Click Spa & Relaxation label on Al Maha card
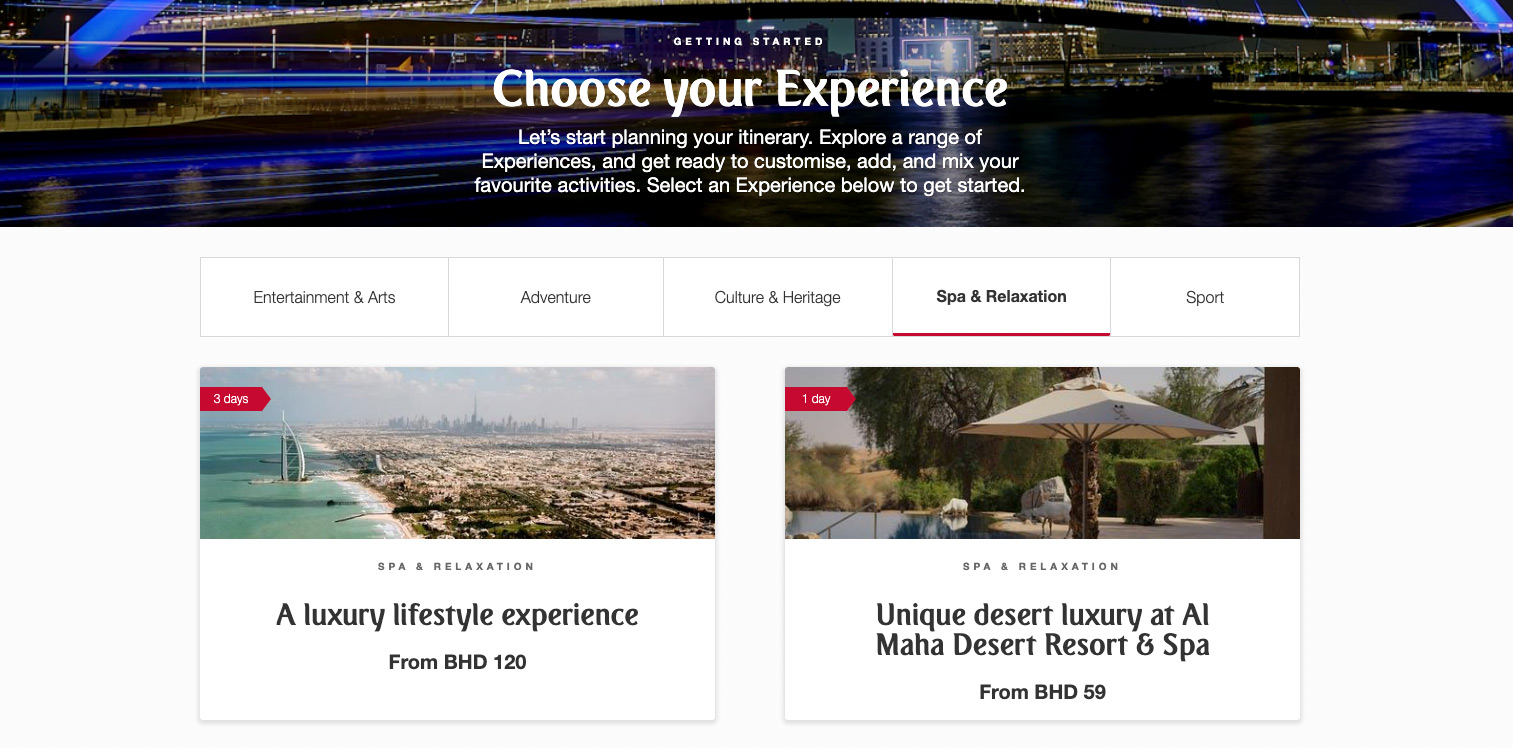The image size is (1513, 748). coord(1042,566)
